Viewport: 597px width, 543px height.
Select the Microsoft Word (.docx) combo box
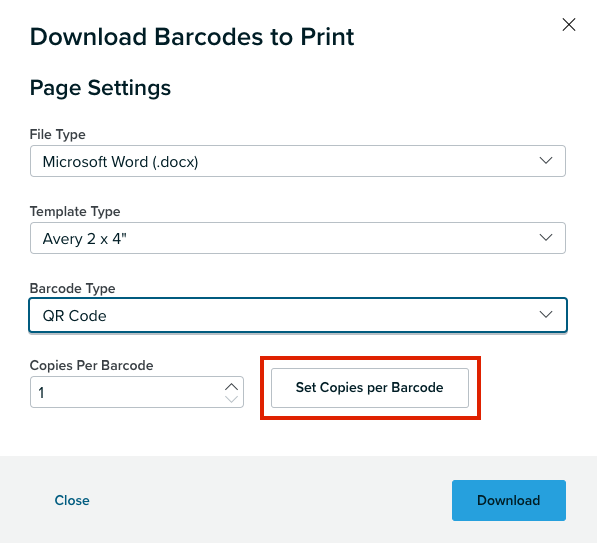(x=298, y=161)
